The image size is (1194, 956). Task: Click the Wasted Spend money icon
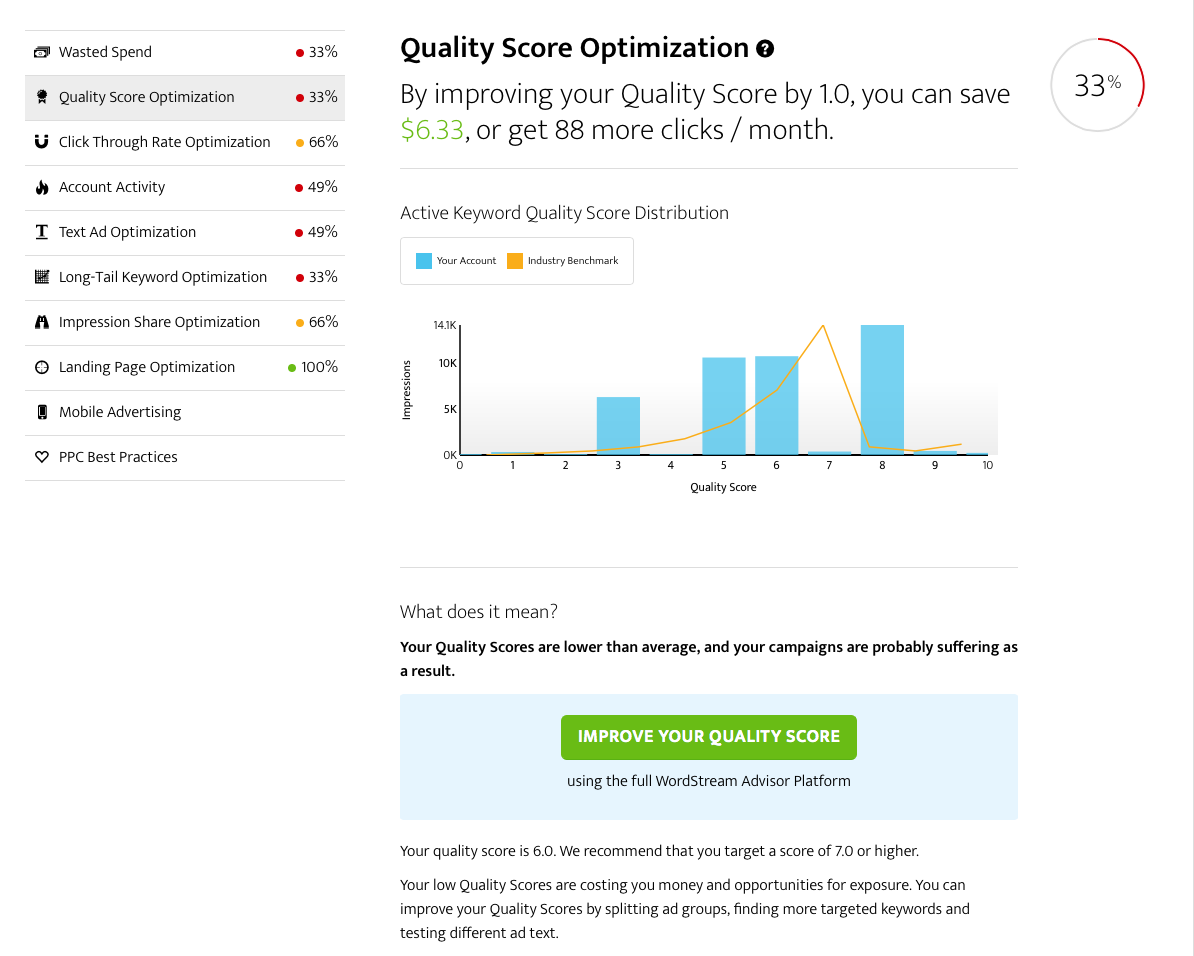[x=42, y=52]
